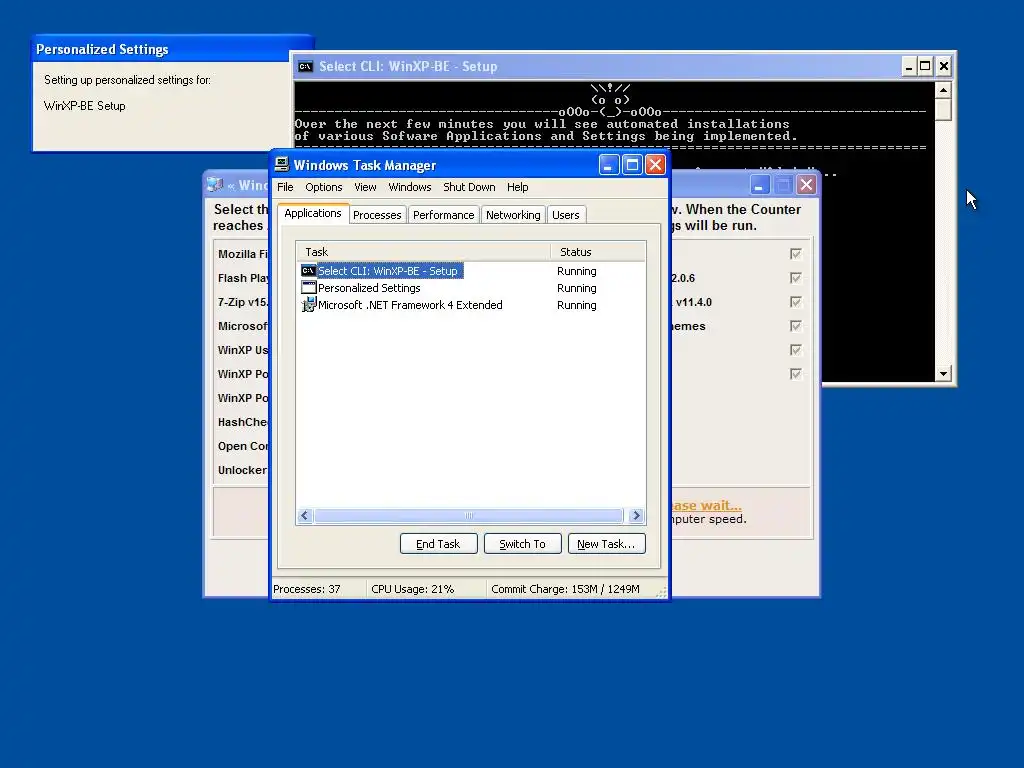Toggle the checkbox next to v11.4.0
The width and height of the screenshot is (1024, 768).
(x=795, y=302)
